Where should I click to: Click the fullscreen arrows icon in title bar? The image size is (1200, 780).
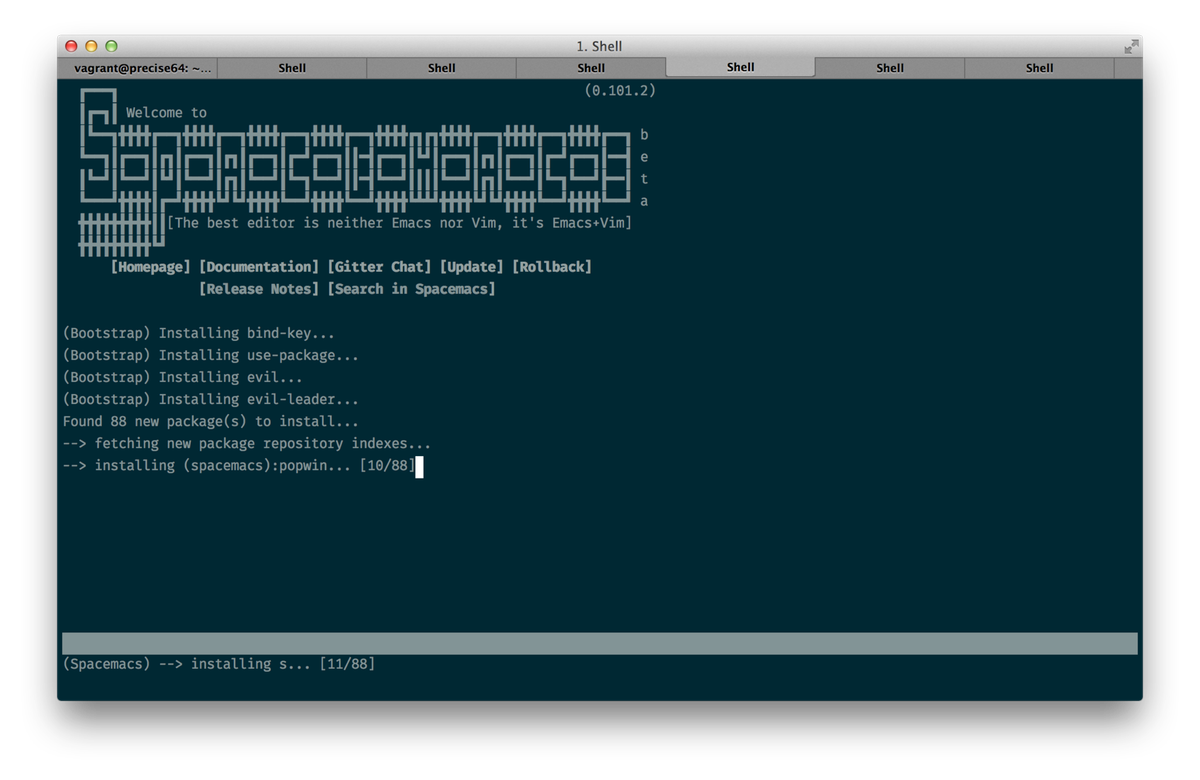(x=1131, y=46)
